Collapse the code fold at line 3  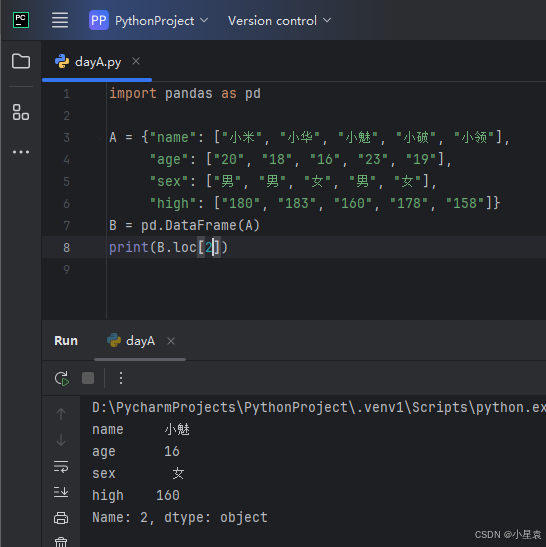[99, 137]
